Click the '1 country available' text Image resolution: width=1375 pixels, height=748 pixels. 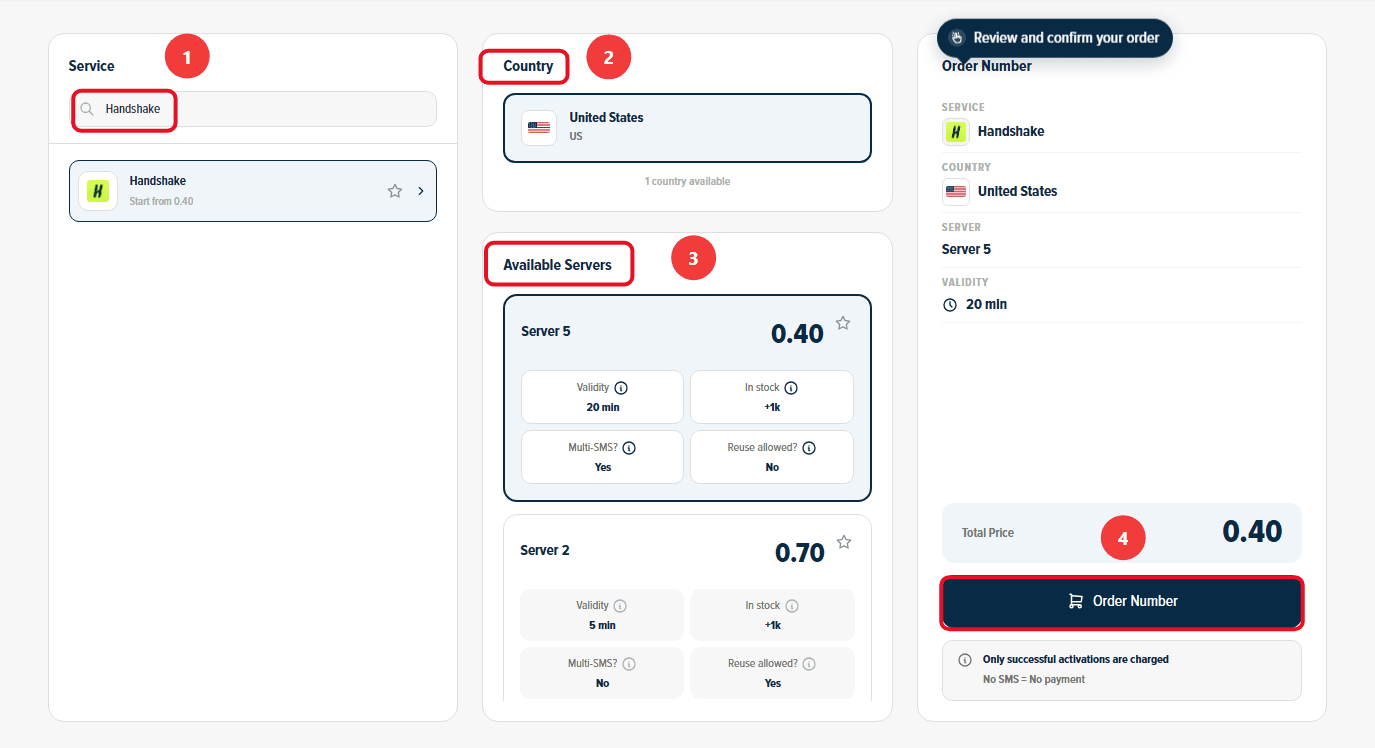(x=687, y=182)
